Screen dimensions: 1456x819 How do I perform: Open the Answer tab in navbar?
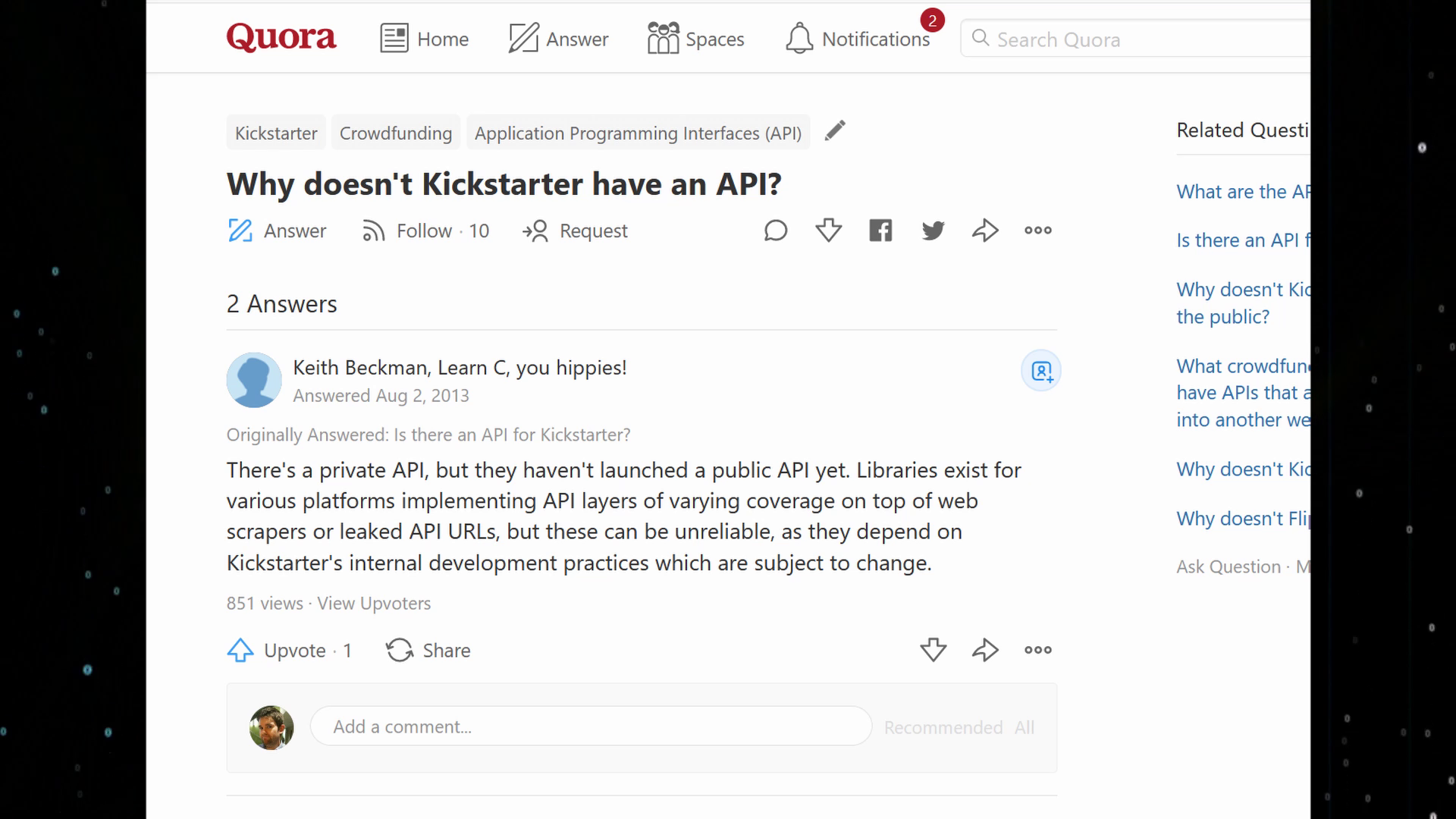(558, 39)
